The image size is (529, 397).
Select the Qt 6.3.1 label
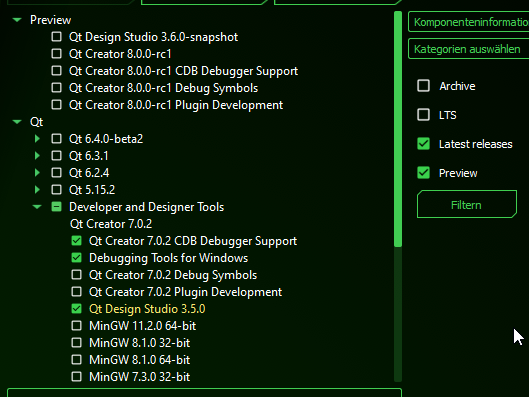pyautogui.click(x=88, y=156)
